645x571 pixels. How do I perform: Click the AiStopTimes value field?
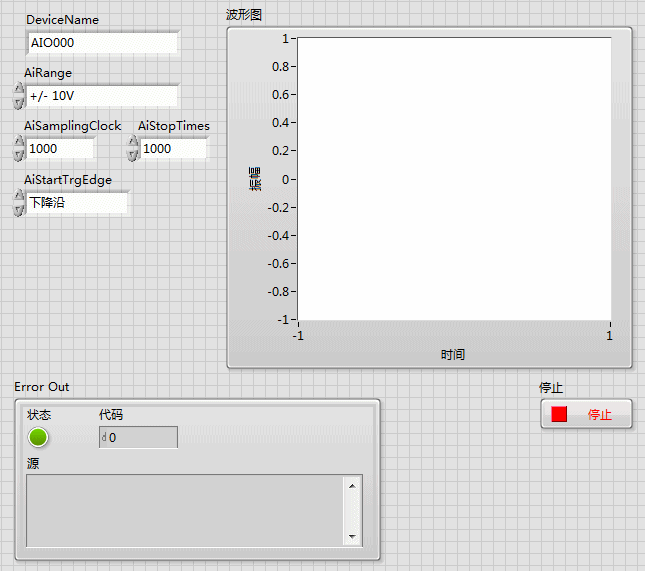click(173, 149)
